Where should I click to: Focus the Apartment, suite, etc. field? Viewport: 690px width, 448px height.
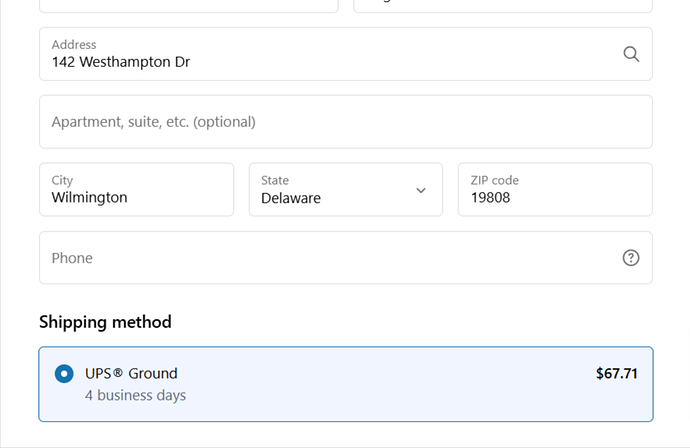click(345, 122)
